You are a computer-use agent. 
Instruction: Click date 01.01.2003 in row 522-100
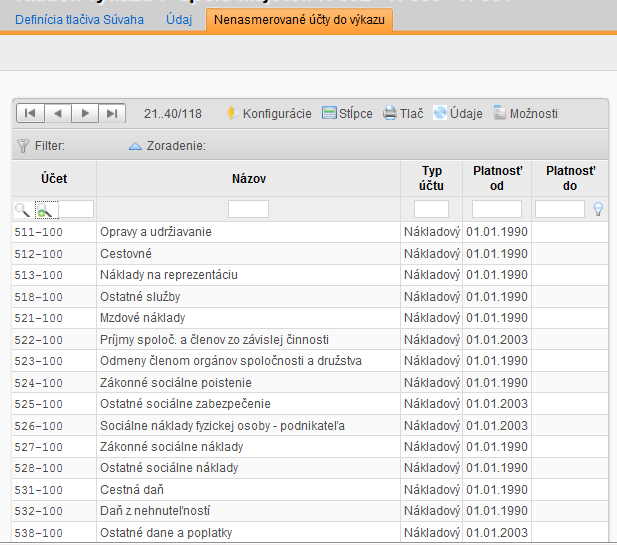coord(497,340)
